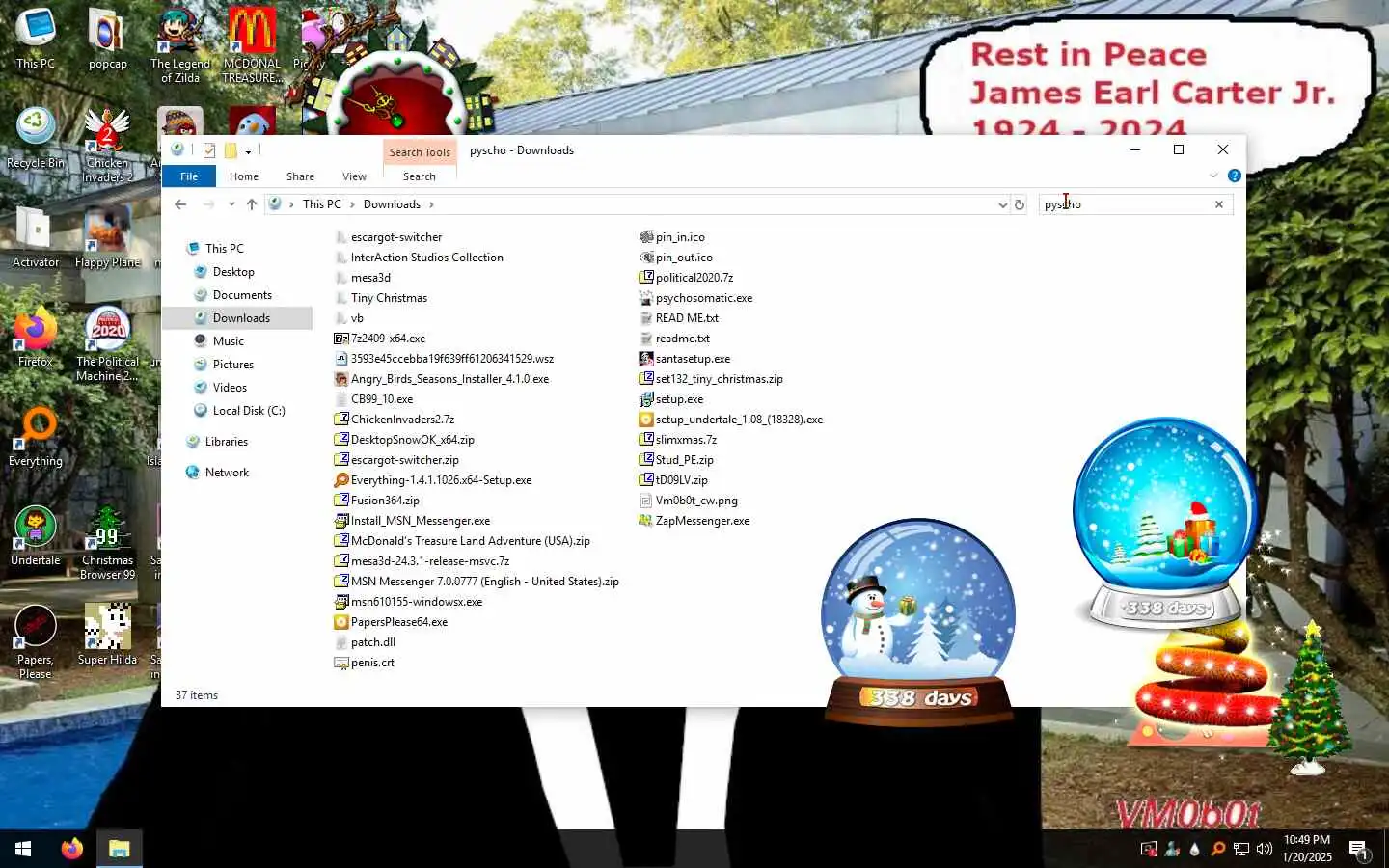Click the New folder quick access icon

pos(231,150)
